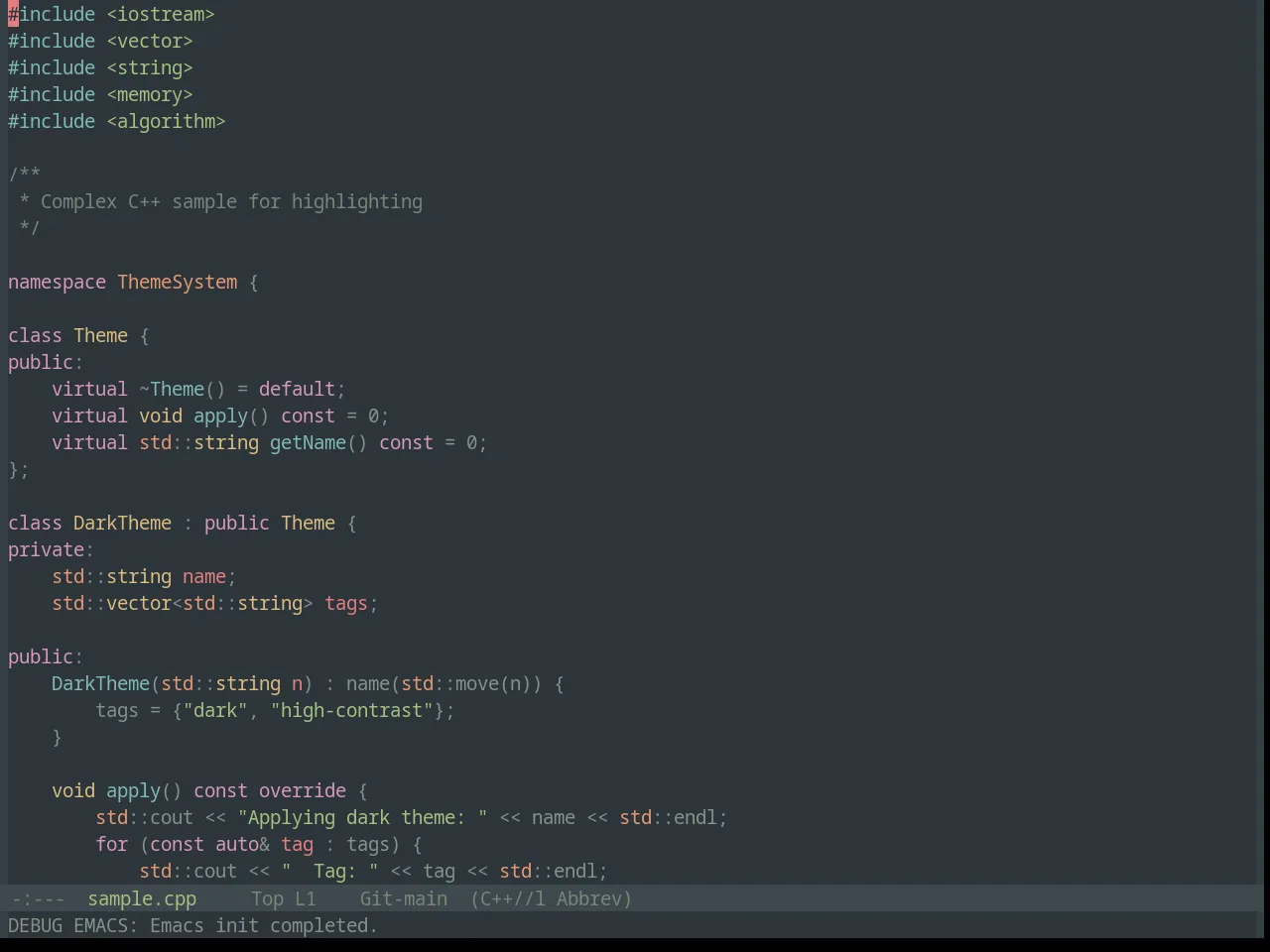1270x952 pixels.
Task: Click the buffer status dashes in mode line
Action: pyautogui.click(x=38, y=899)
